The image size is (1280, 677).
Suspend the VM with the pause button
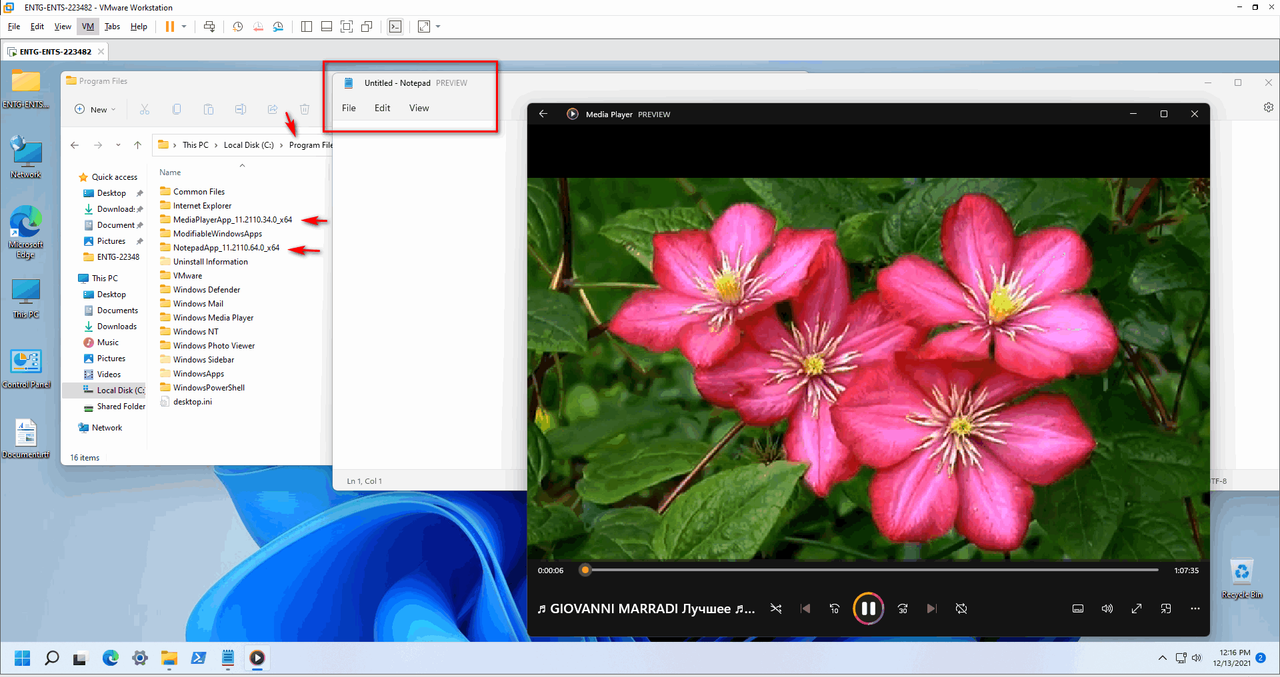[169, 26]
